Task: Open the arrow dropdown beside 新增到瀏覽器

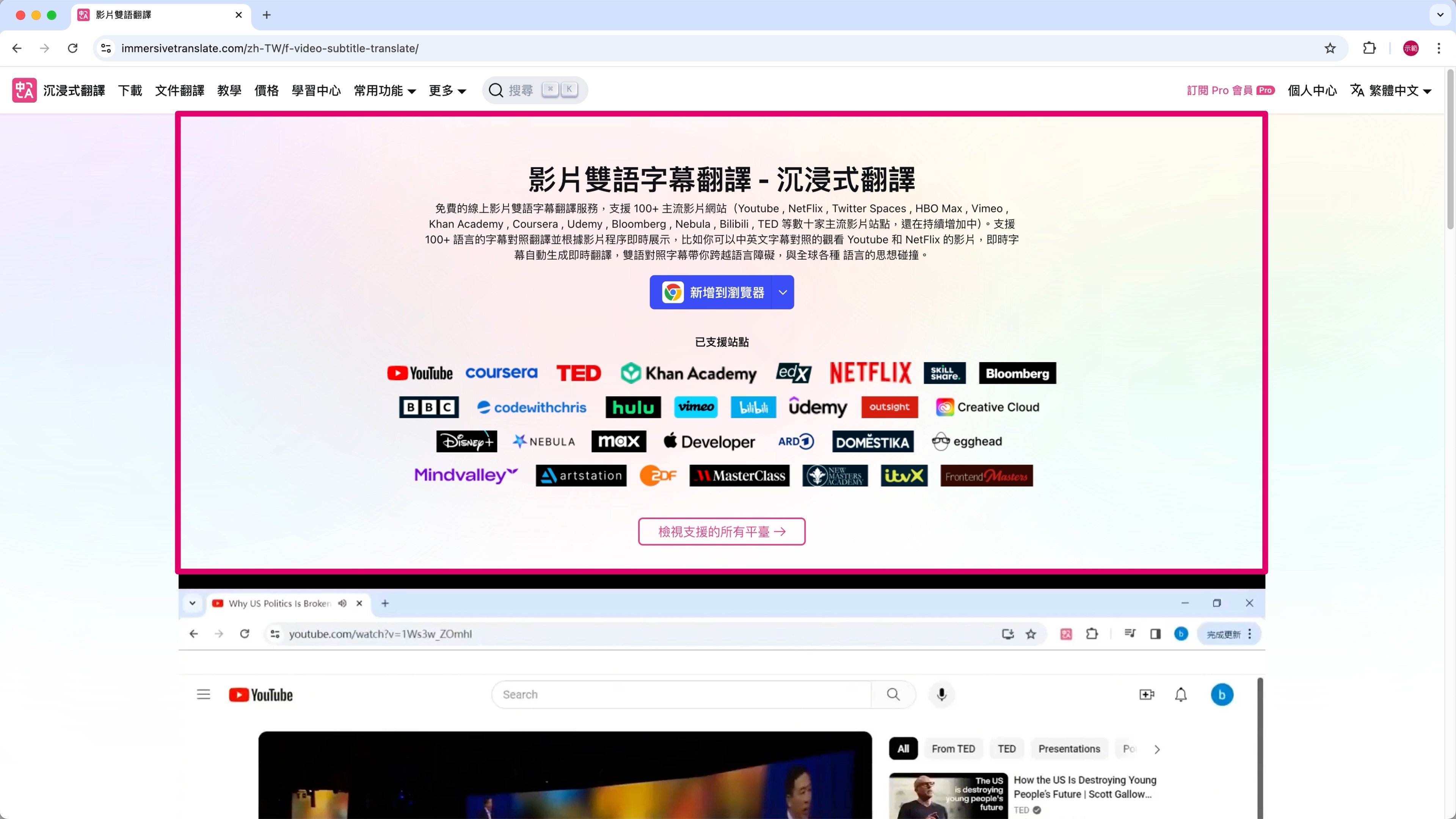Action: coord(783,292)
